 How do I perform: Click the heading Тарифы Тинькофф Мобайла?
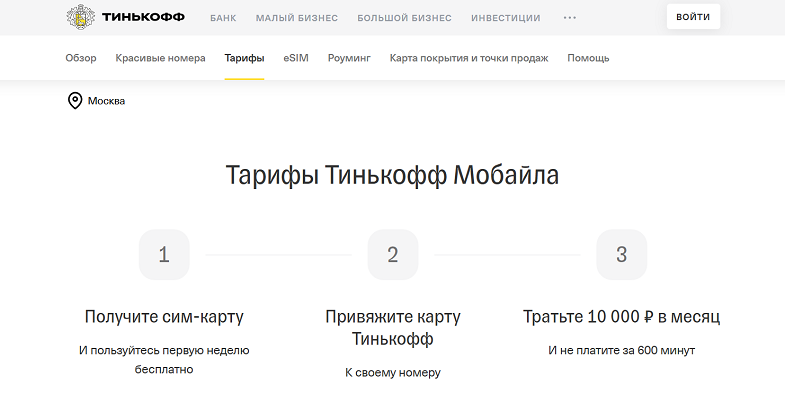click(x=392, y=176)
